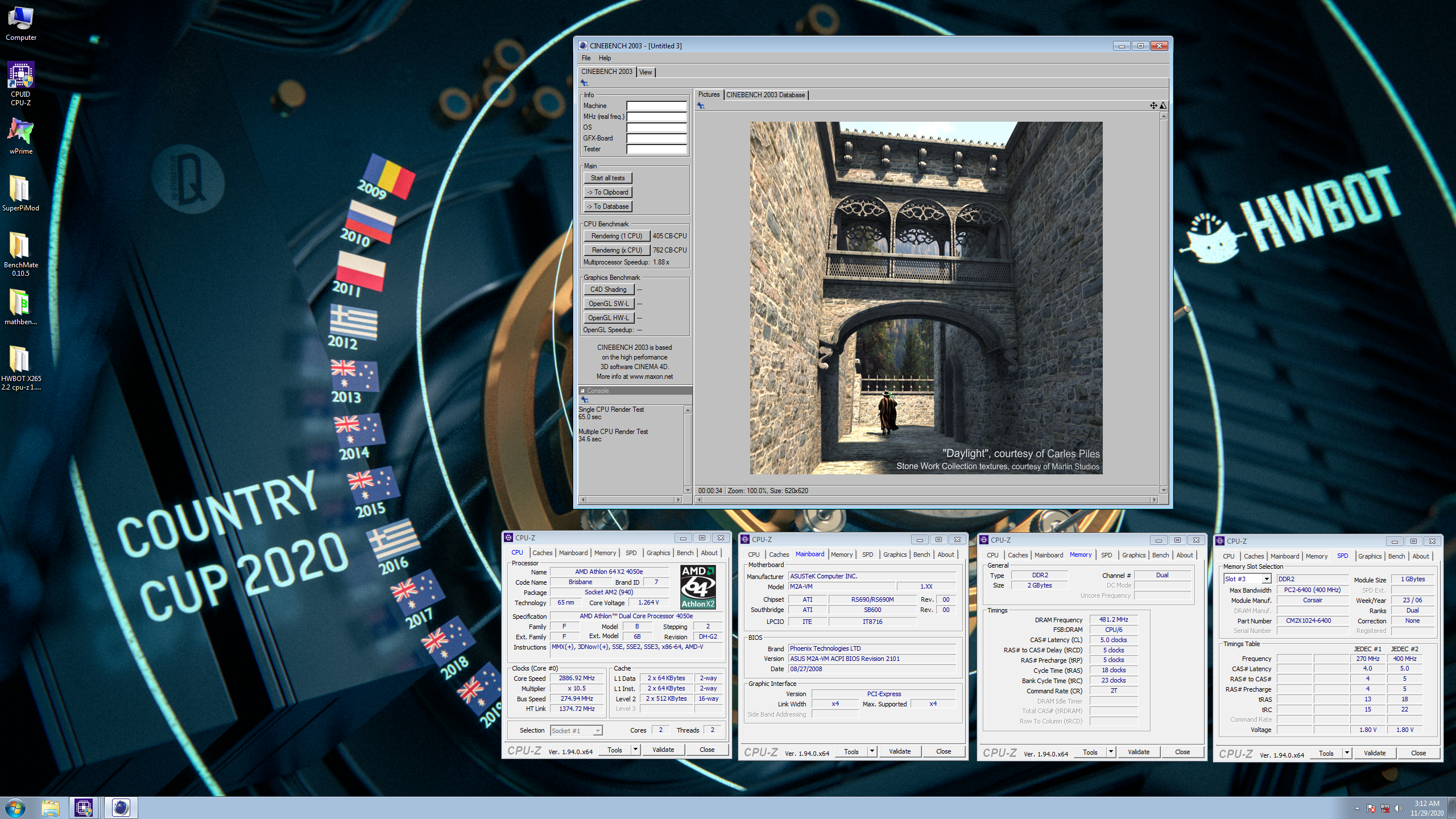
Task: Open the Slot #3 dropdown in SPD tab
Action: [1267, 579]
